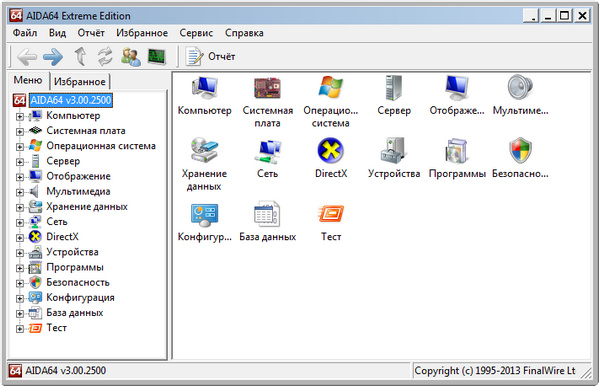This screenshot has height=386, width=599.
Task: Select Сервер text in the tree
Action: coord(63,161)
